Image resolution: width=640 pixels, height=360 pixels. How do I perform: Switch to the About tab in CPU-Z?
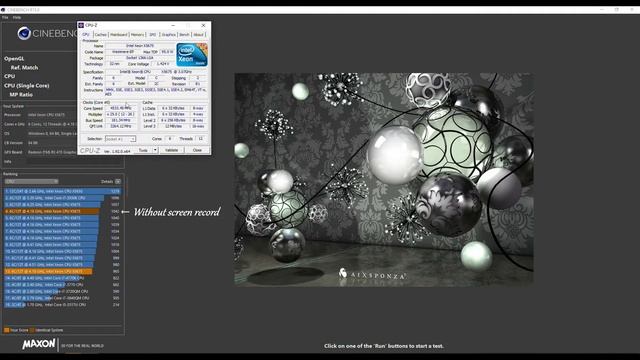click(198, 35)
